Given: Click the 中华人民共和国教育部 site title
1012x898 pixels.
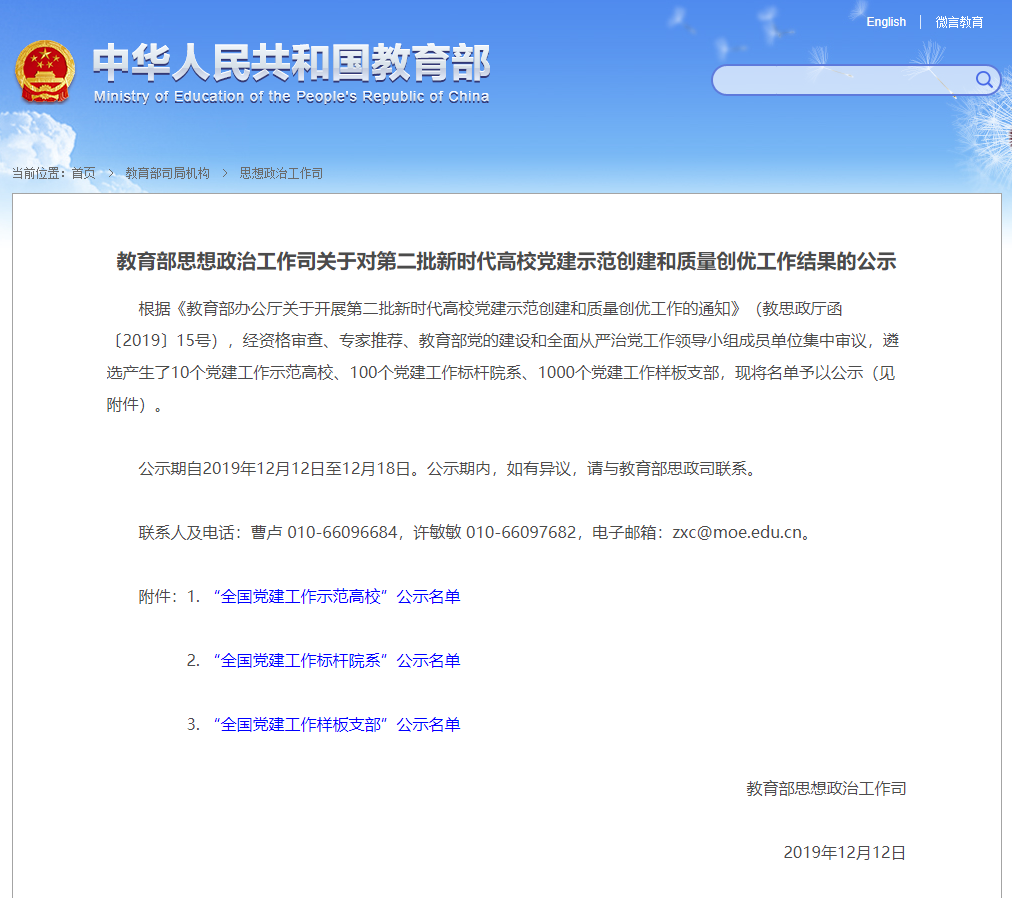Looking at the screenshot, I should [x=291, y=64].
